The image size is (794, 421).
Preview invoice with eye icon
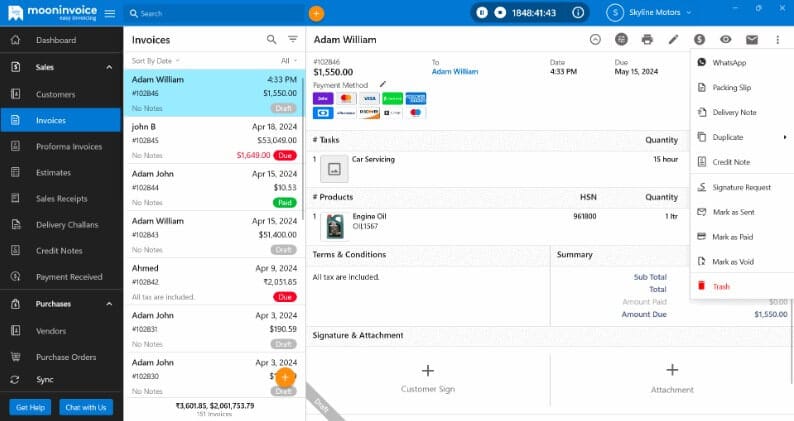pos(726,39)
